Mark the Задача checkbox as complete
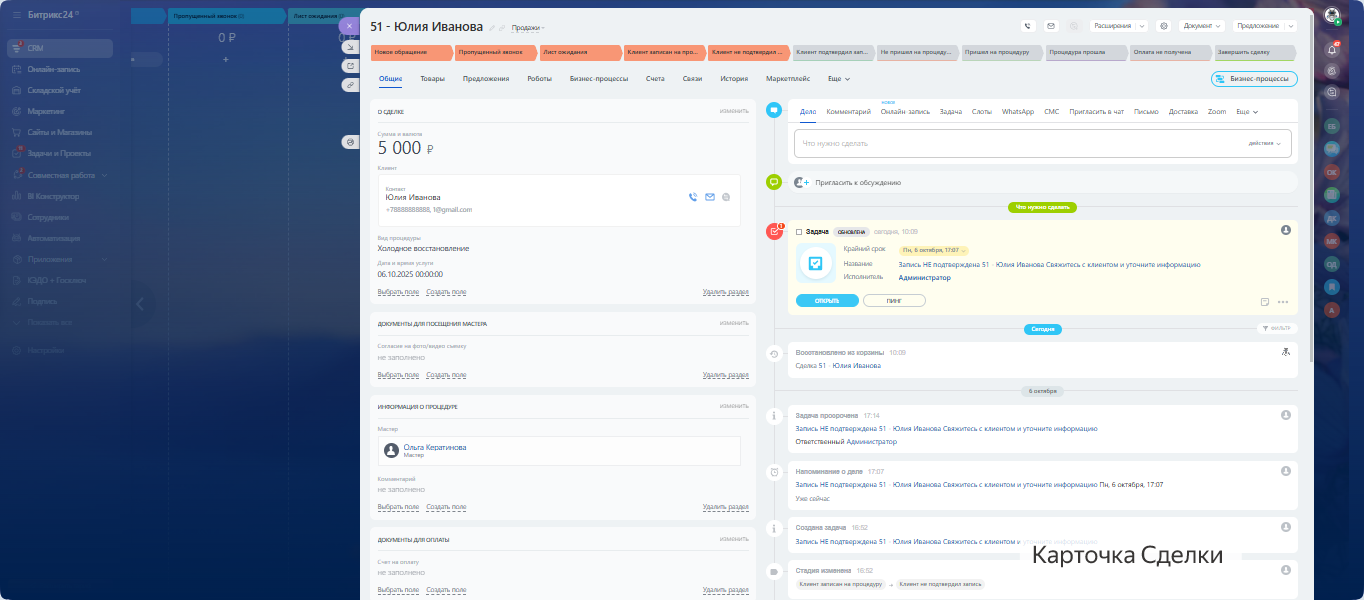The image size is (1364, 600). tap(799, 231)
